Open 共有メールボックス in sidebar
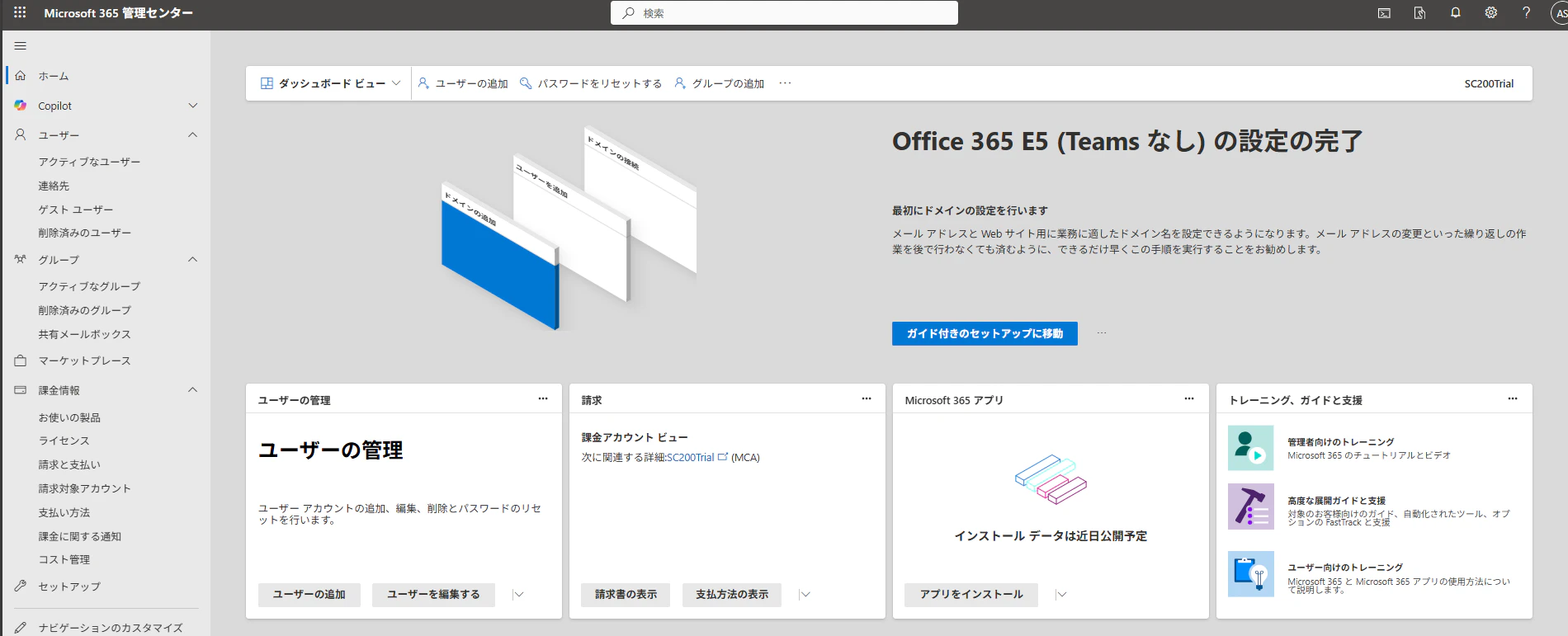This screenshot has height=636, width=1568. click(85, 334)
